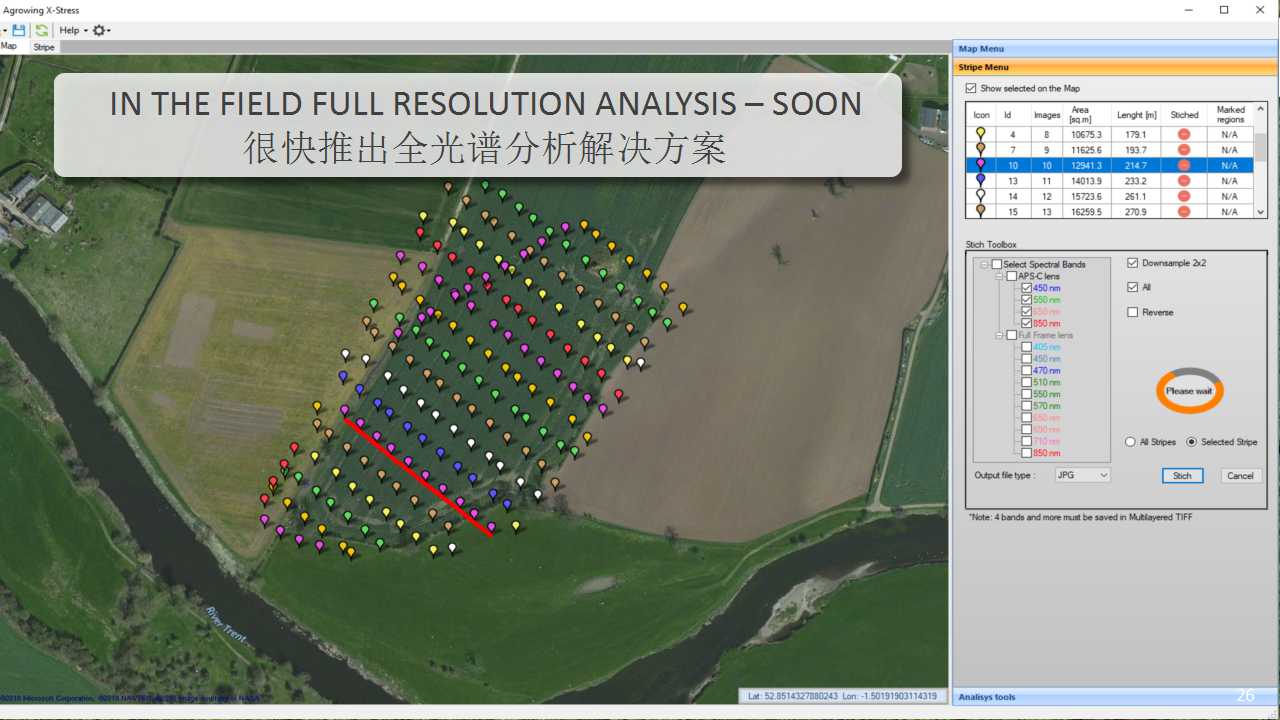Click the green Refresh icon in toolbar

tap(42, 30)
